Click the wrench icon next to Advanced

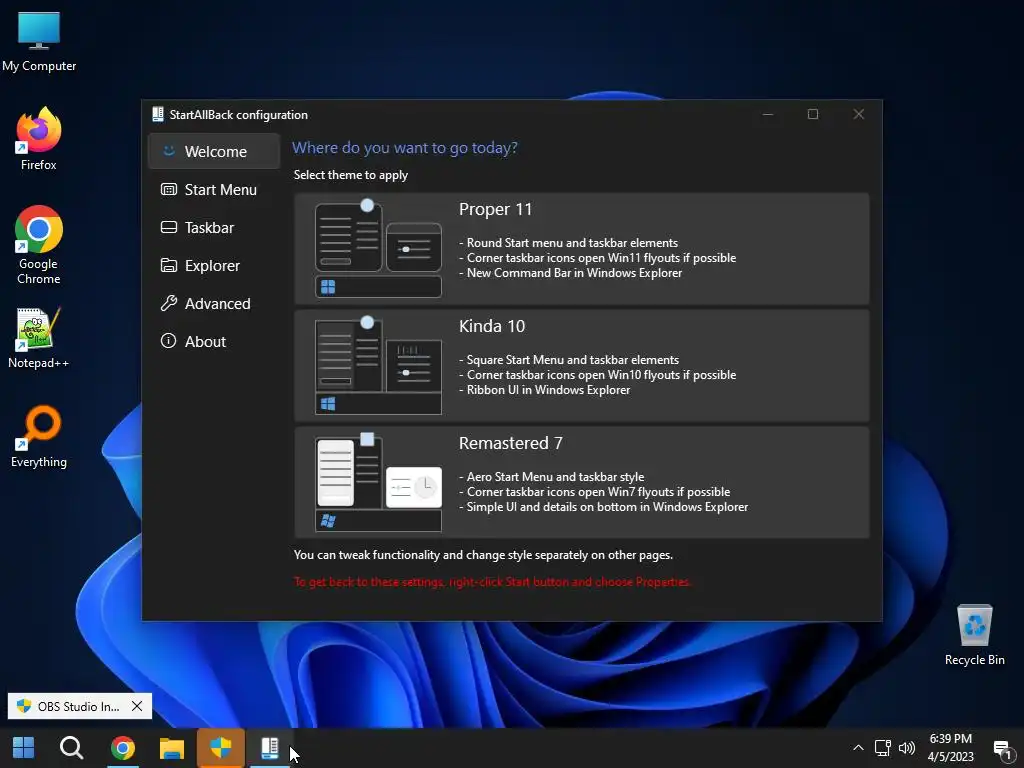pos(168,303)
